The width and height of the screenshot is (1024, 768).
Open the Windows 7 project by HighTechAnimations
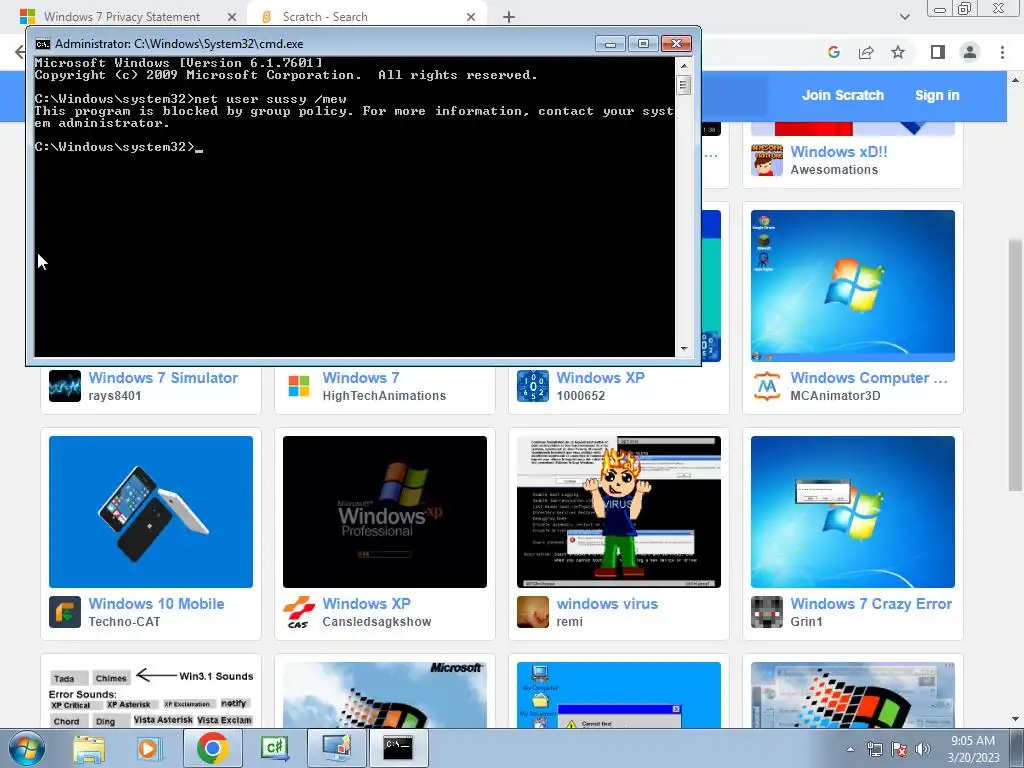coord(360,377)
